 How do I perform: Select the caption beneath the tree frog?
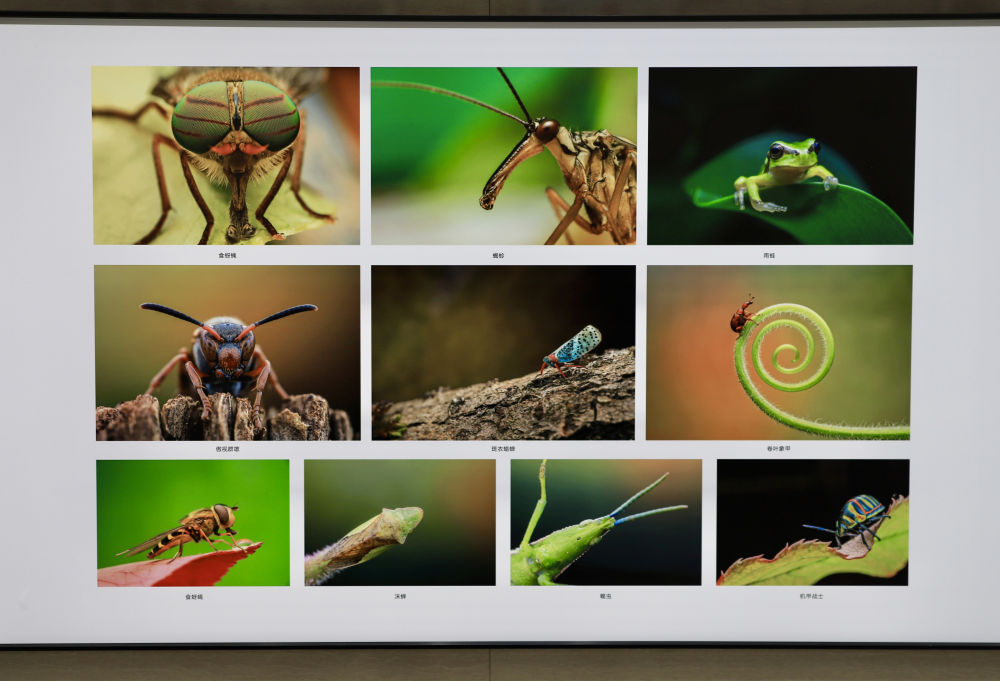click(769, 256)
